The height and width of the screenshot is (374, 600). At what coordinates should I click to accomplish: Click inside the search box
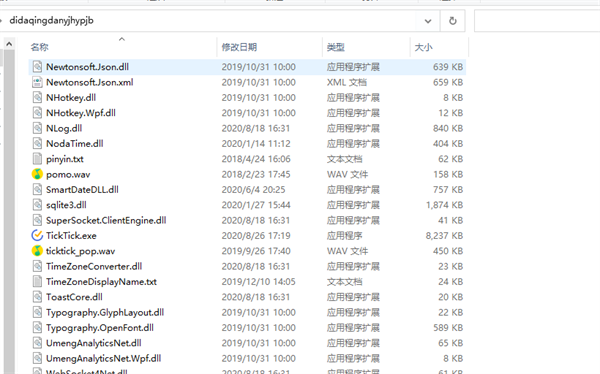(537, 21)
